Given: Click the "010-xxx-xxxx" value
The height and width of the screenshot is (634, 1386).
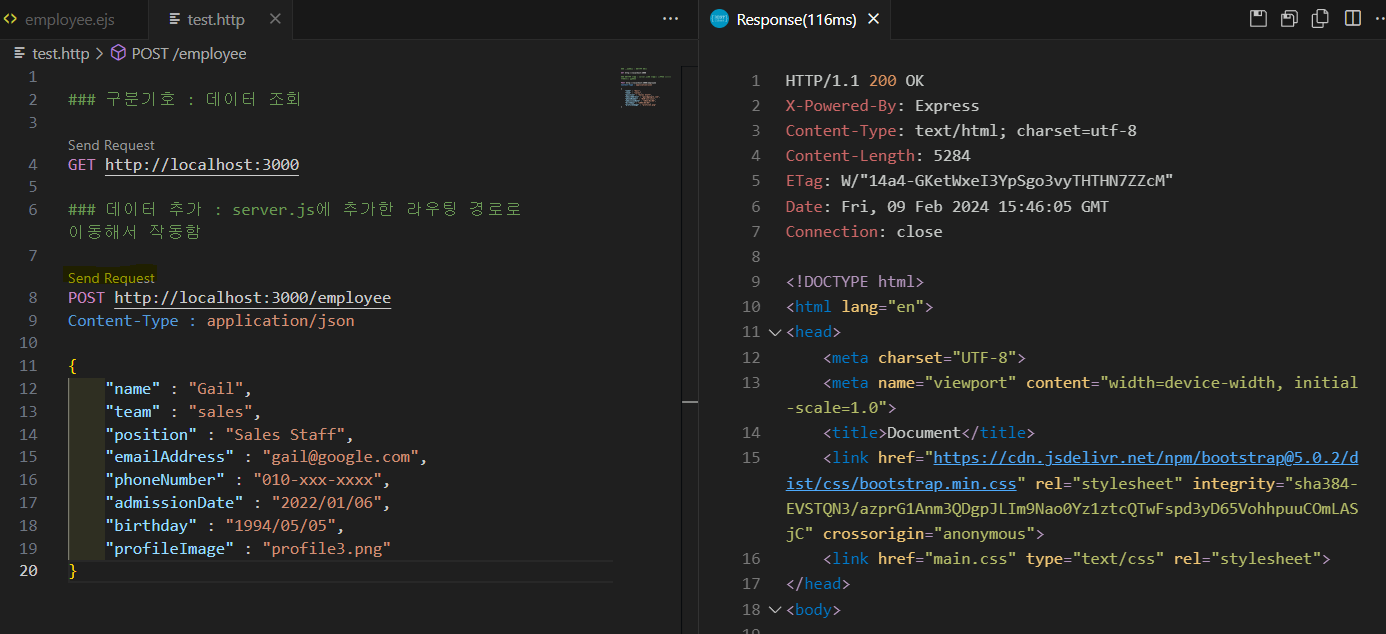Looking at the screenshot, I should pos(317,480).
